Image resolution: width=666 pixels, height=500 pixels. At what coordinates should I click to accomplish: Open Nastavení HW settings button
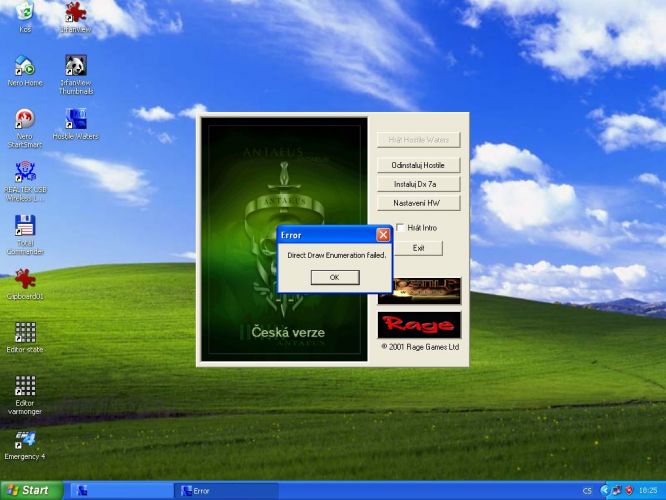point(418,203)
